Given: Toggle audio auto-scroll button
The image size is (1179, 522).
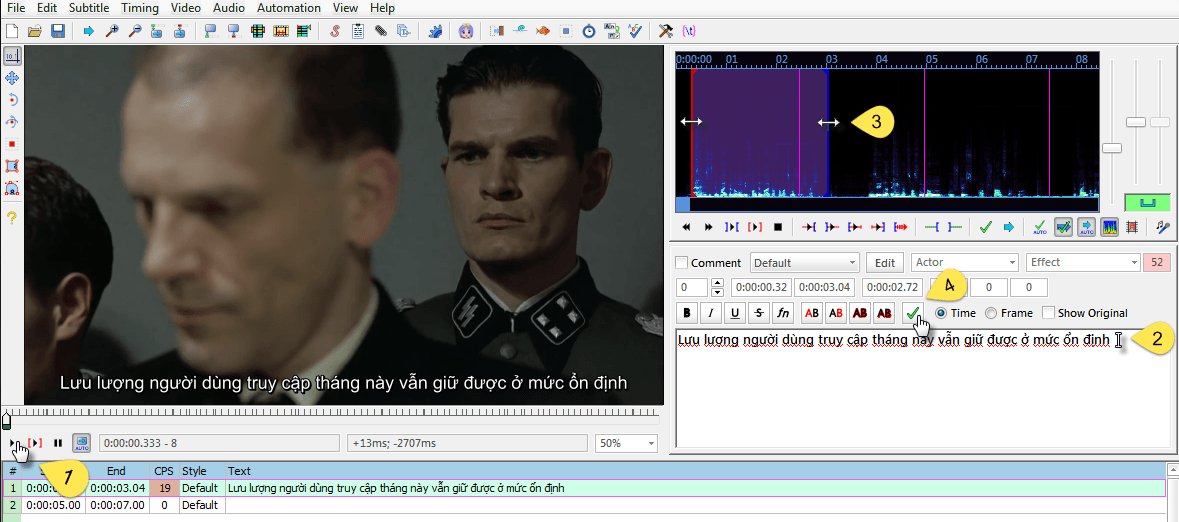Looking at the screenshot, I should pyautogui.click(x=1087, y=226).
